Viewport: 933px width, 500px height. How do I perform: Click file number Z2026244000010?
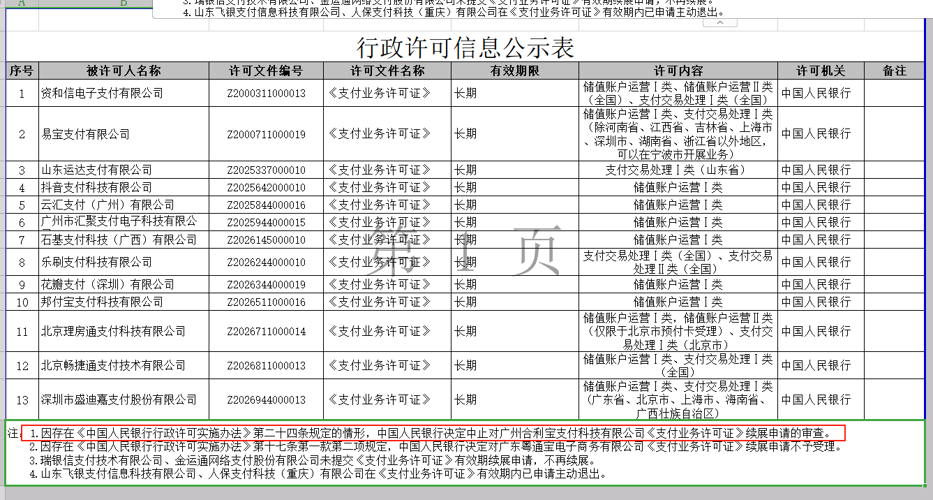[x=266, y=262]
